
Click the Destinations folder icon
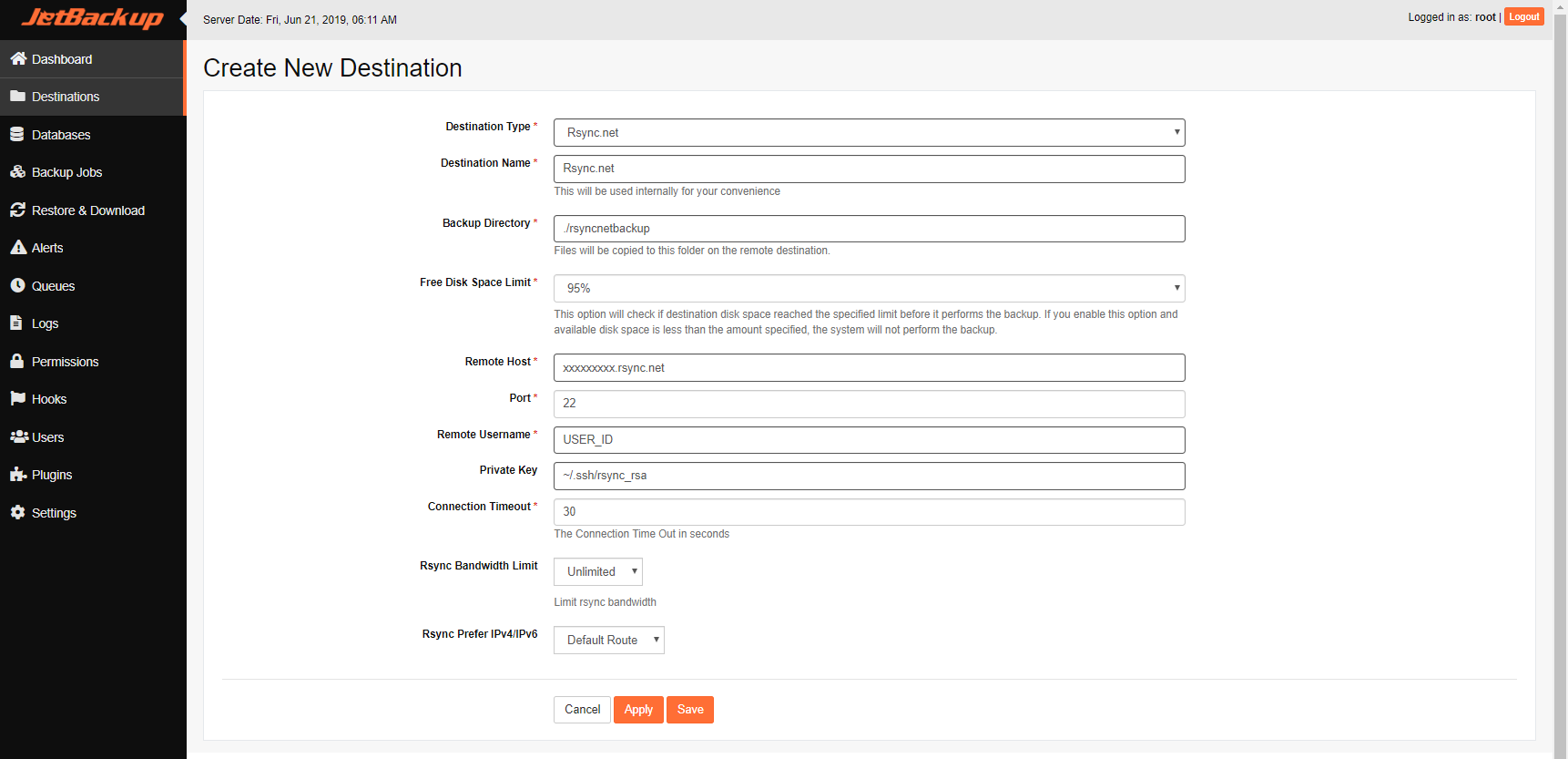tap(17, 96)
